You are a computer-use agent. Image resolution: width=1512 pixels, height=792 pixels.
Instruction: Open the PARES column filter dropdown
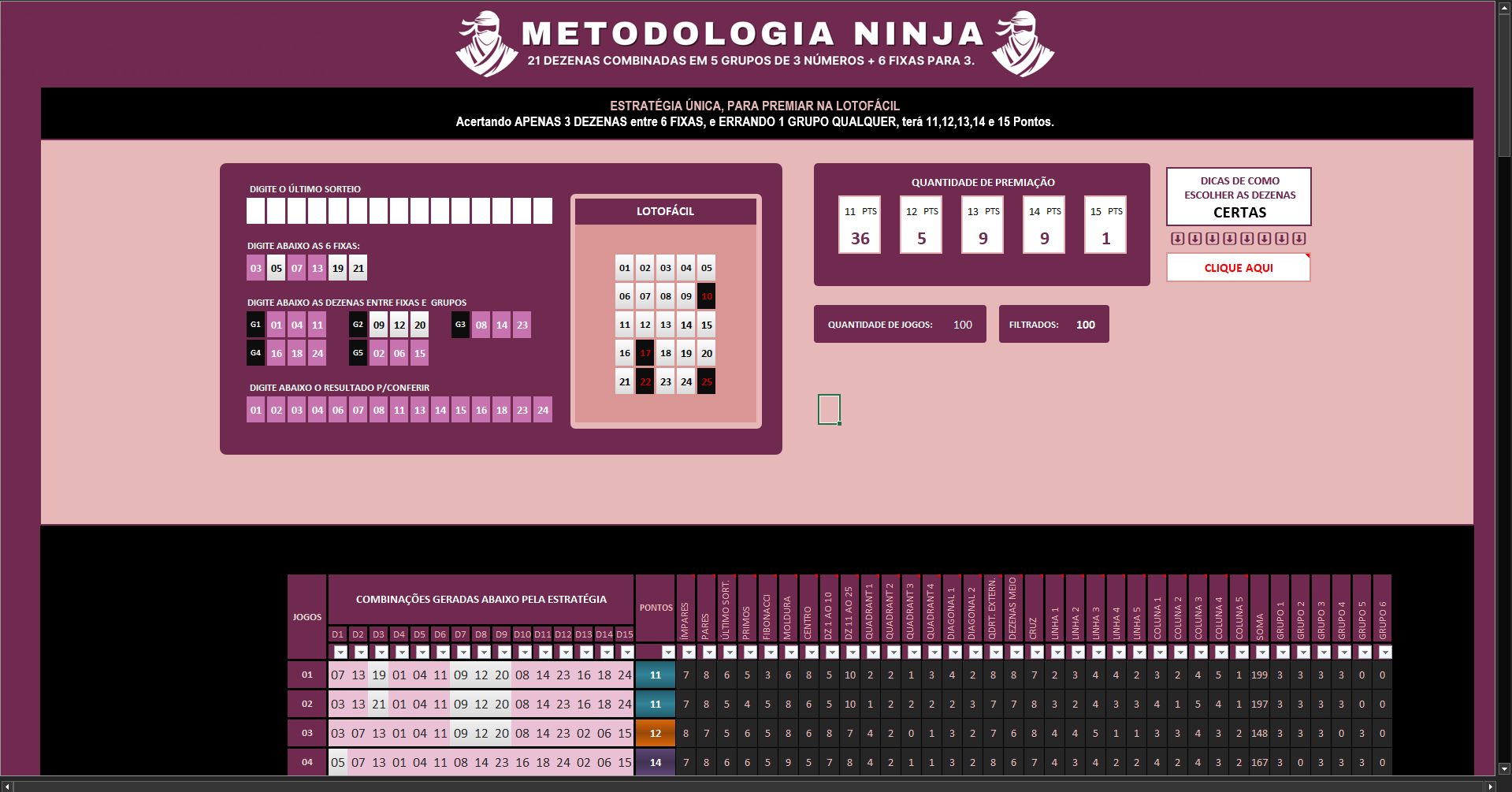(709, 653)
